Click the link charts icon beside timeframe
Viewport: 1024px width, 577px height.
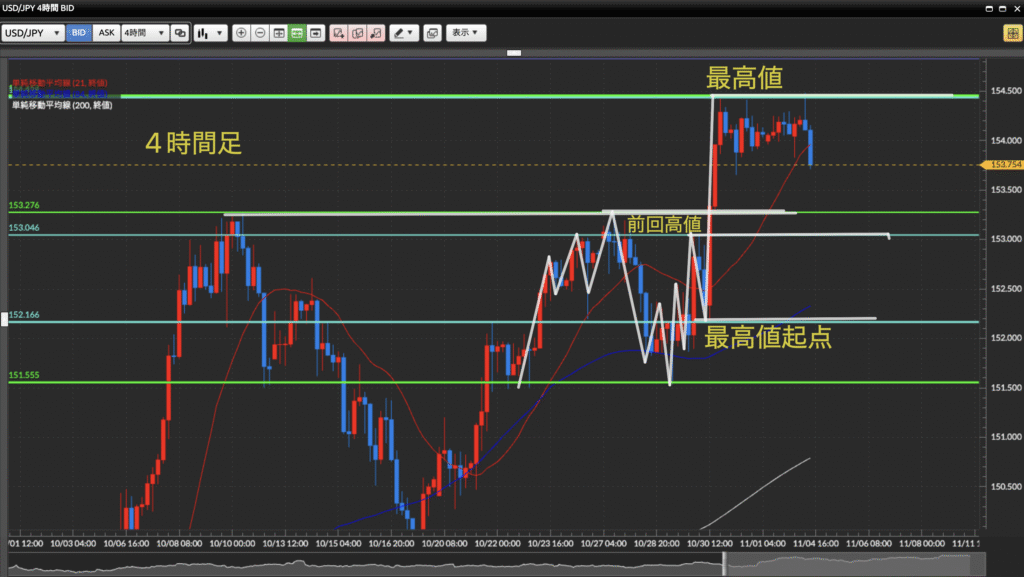[180, 33]
